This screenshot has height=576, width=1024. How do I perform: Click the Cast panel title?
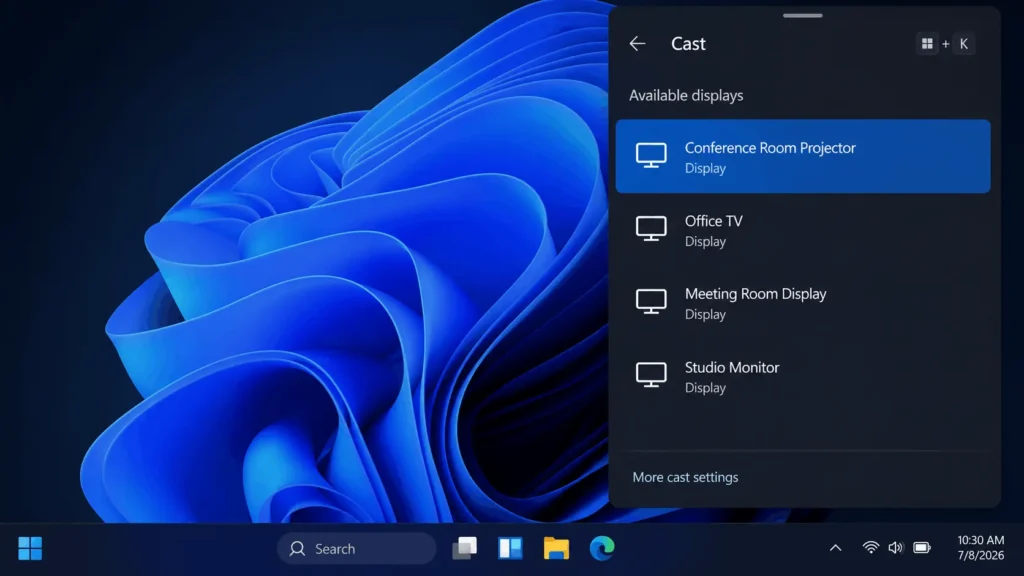click(x=688, y=44)
